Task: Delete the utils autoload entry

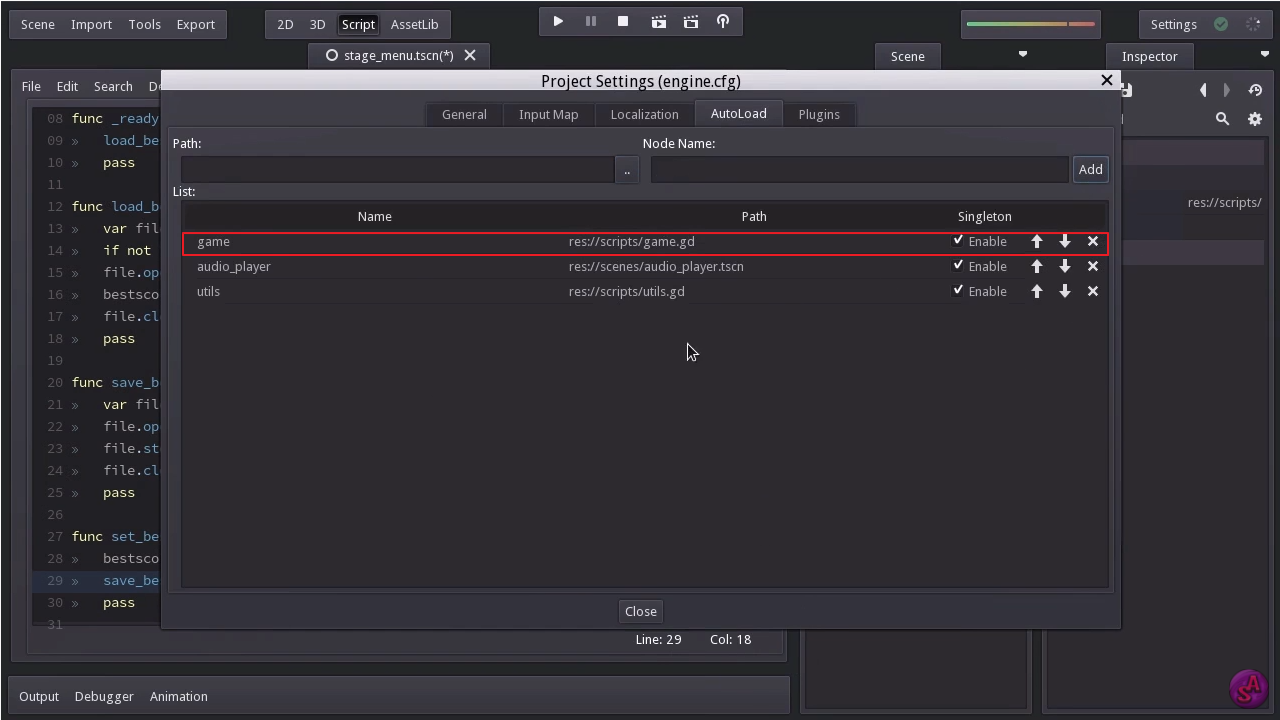Action: [x=1093, y=291]
